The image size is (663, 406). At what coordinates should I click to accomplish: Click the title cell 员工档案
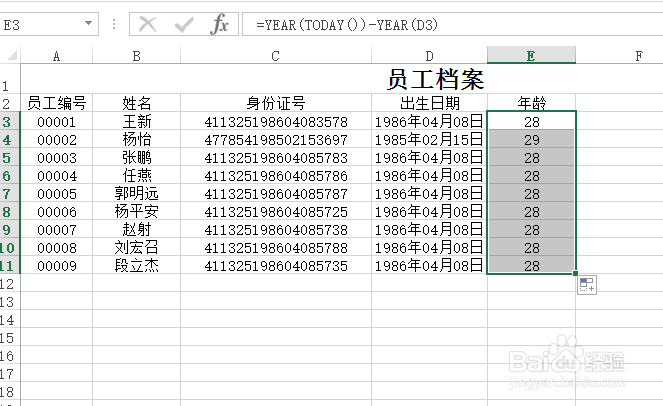click(x=436, y=79)
